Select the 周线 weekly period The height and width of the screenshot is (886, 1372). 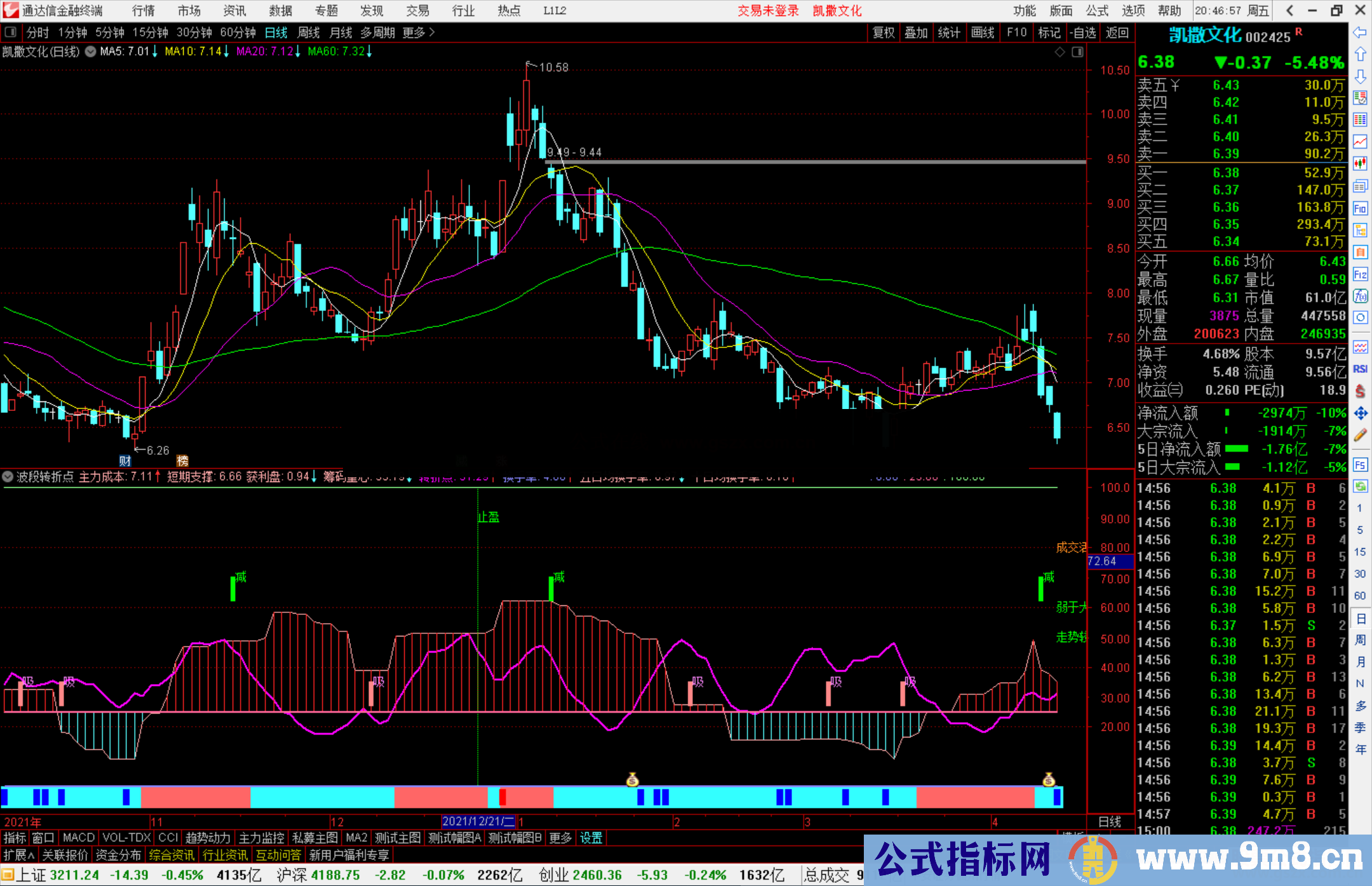point(309,32)
